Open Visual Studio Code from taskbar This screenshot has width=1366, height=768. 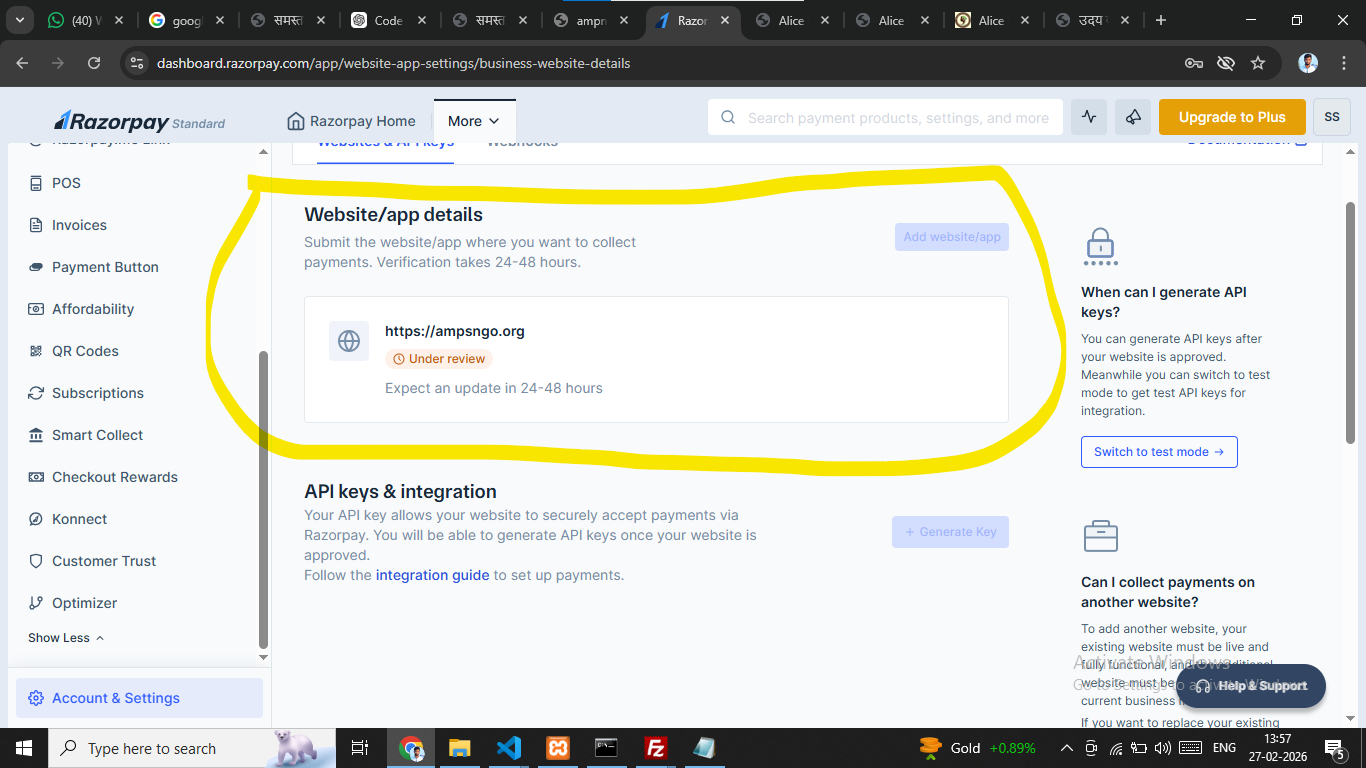pos(508,748)
